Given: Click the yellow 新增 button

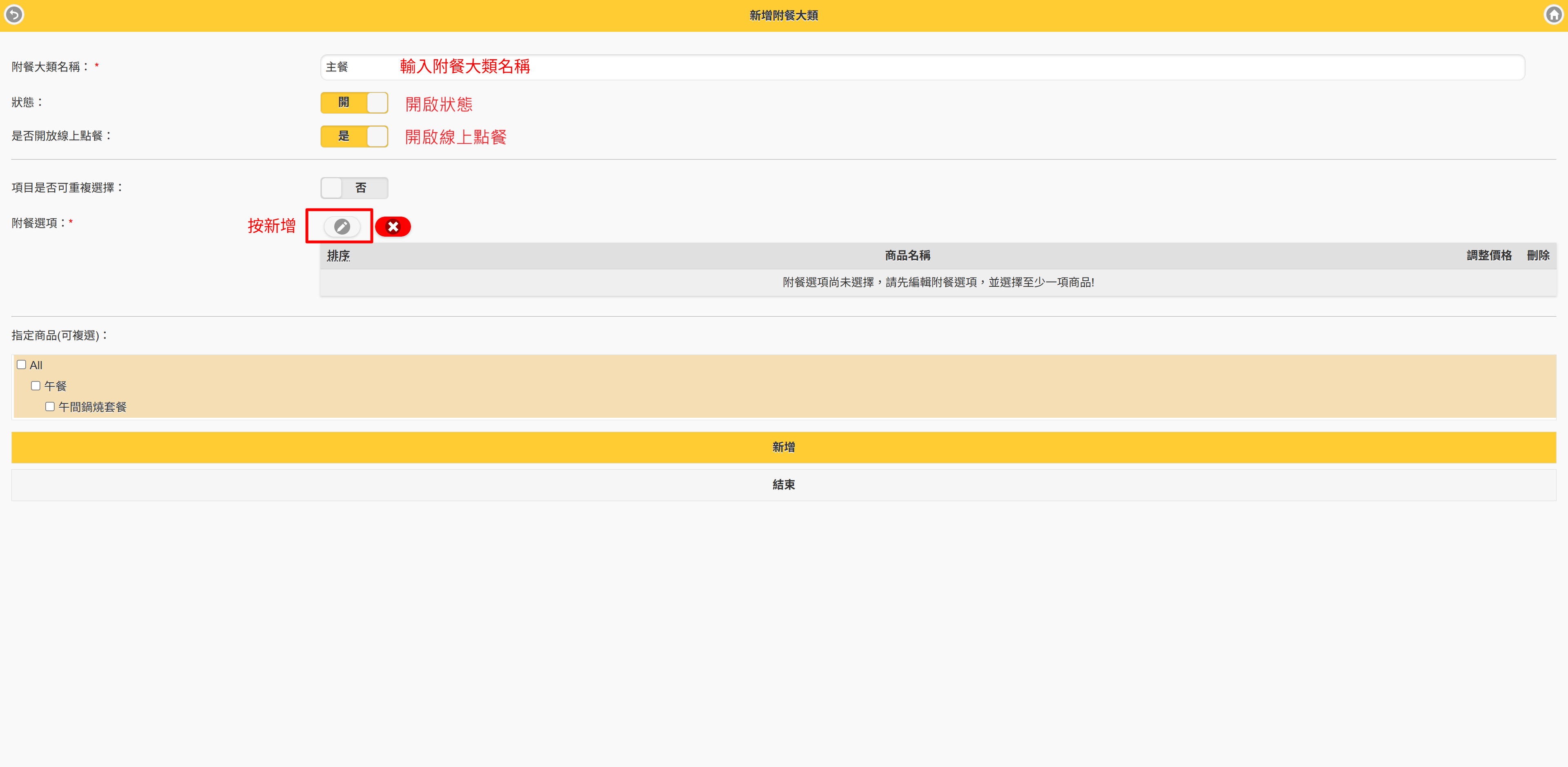Looking at the screenshot, I should point(784,447).
